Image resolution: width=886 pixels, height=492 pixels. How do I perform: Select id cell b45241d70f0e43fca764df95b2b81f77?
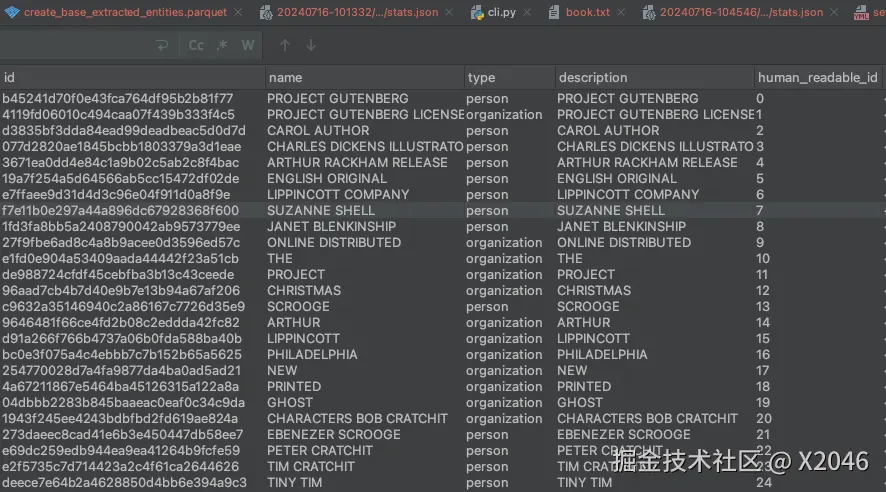coord(118,98)
